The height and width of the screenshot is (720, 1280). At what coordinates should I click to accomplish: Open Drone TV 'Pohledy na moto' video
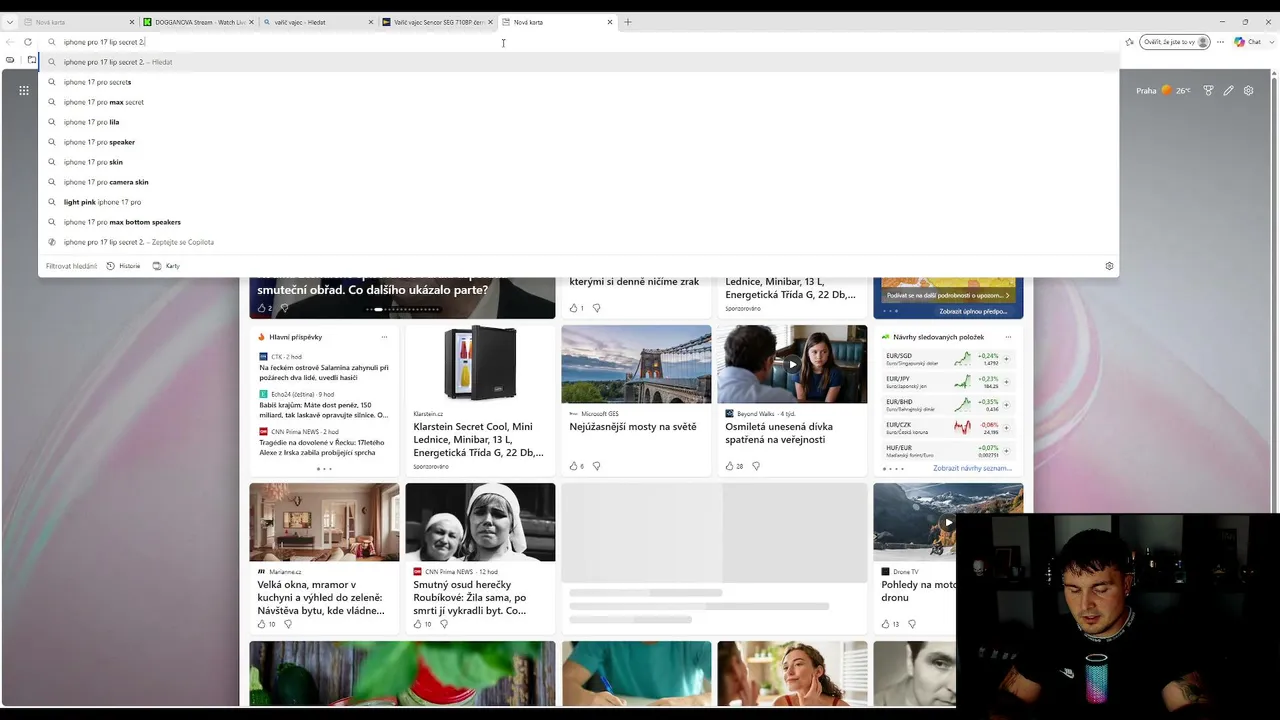[x=918, y=591]
